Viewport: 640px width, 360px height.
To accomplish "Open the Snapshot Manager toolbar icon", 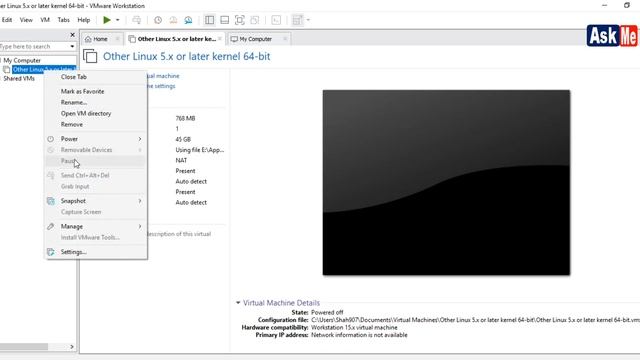I will 188,20.
